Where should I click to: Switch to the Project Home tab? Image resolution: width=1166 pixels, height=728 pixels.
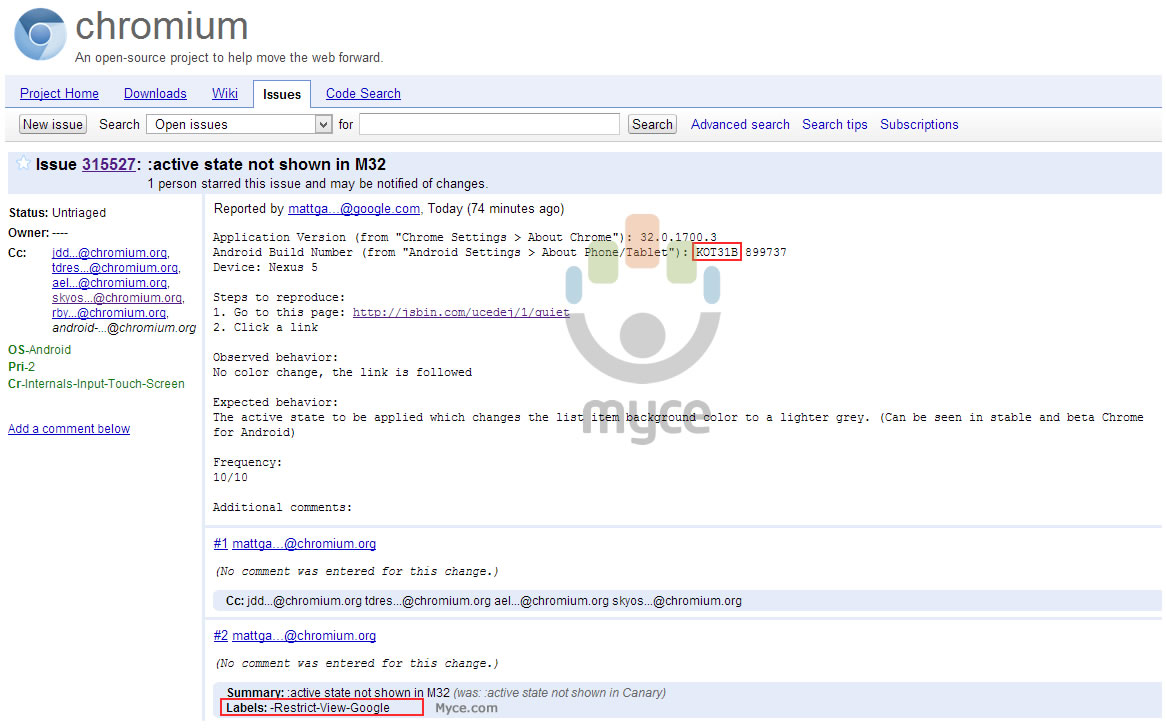click(59, 94)
